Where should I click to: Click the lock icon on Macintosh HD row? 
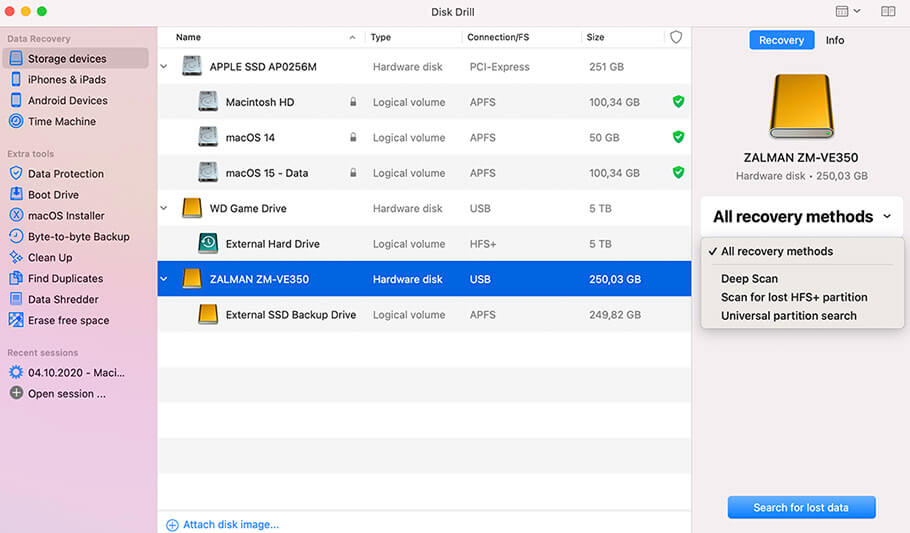coord(353,102)
